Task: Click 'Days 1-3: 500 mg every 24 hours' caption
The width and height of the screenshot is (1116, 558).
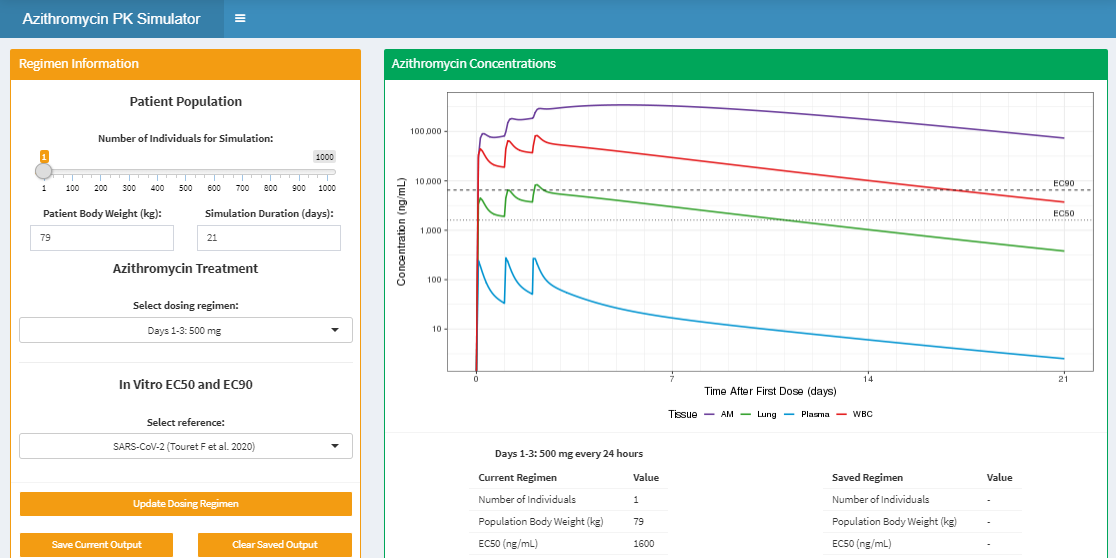Action: click(x=569, y=453)
